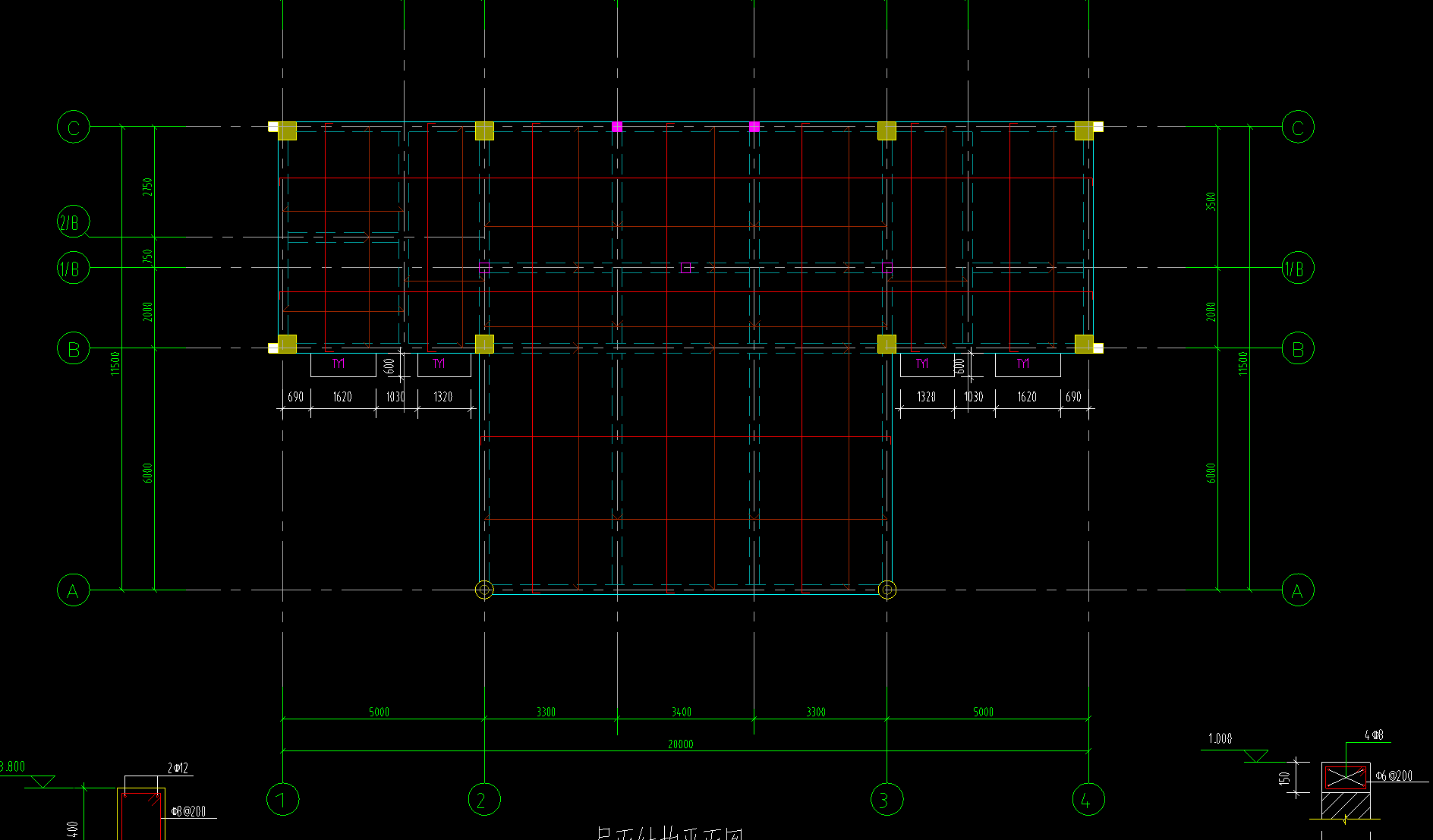Select the red-outlined beam section with X
Screen dimensions: 1433x840
point(1346,777)
